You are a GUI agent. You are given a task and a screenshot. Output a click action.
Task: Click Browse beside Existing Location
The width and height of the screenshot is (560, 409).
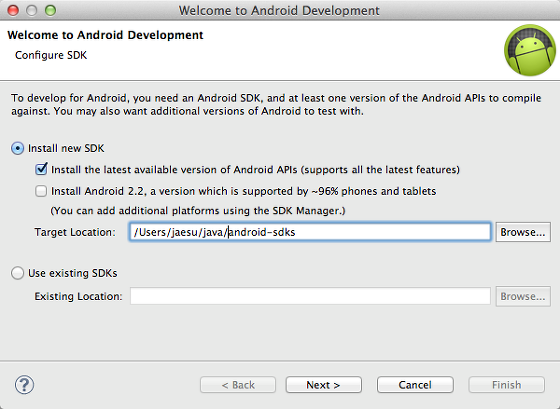point(523,296)
